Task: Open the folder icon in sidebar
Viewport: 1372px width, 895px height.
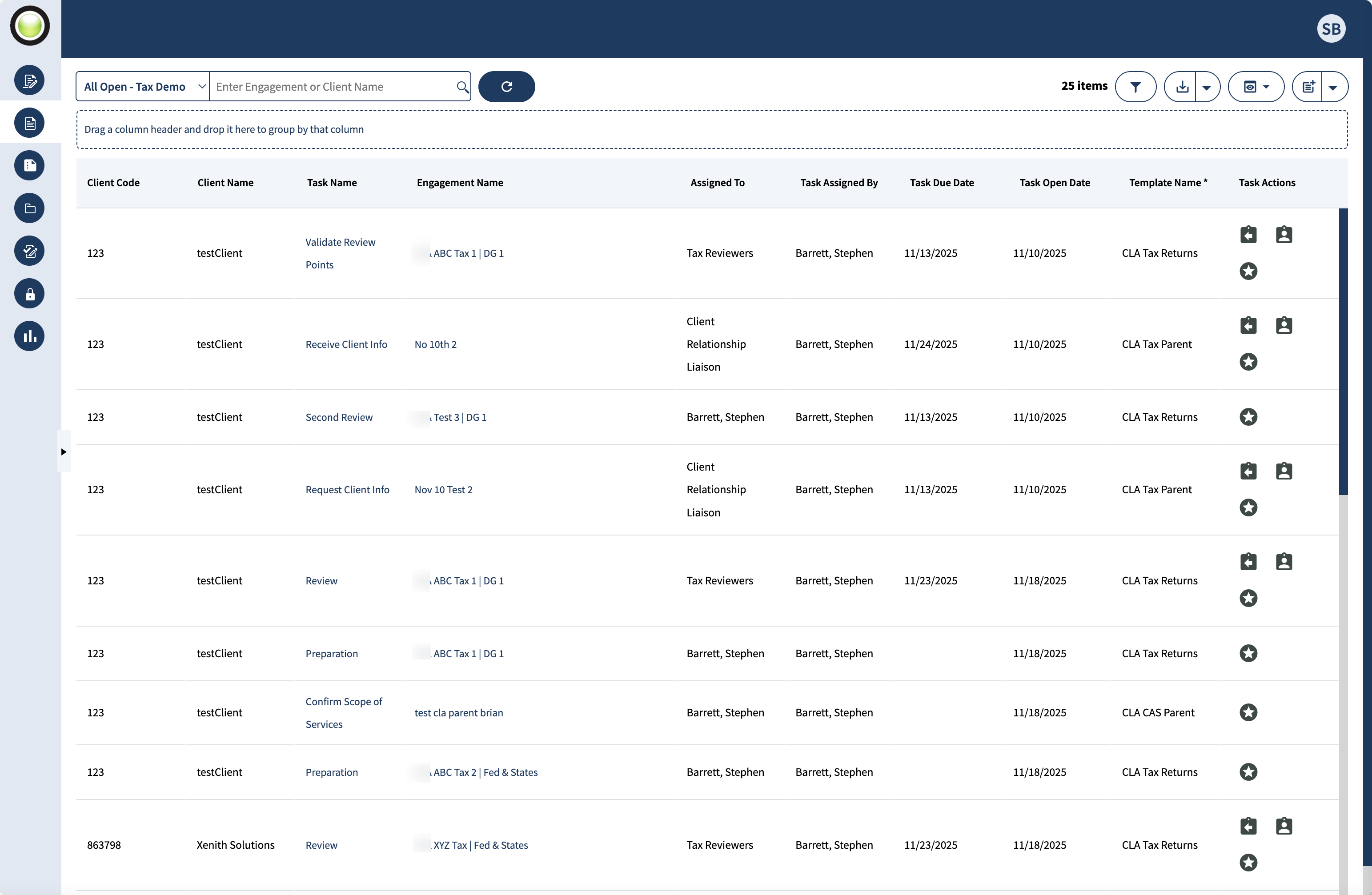Action: tap(29, 208)
